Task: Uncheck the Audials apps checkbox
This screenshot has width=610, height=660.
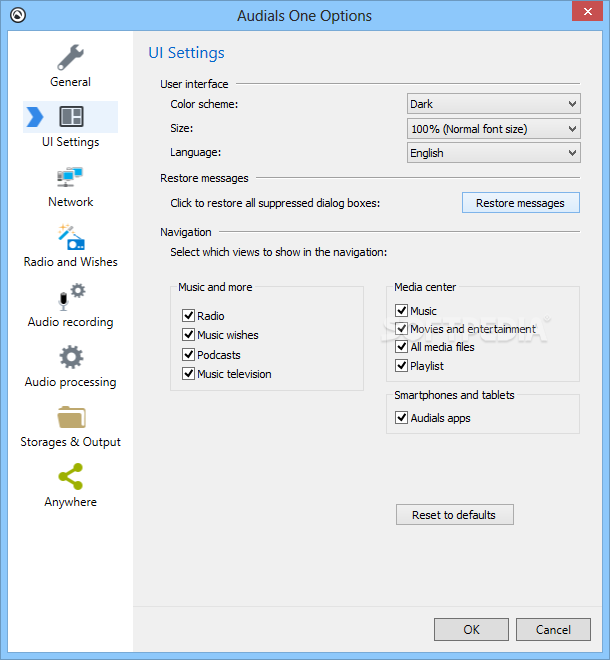Action: click(x=402, y=418)
